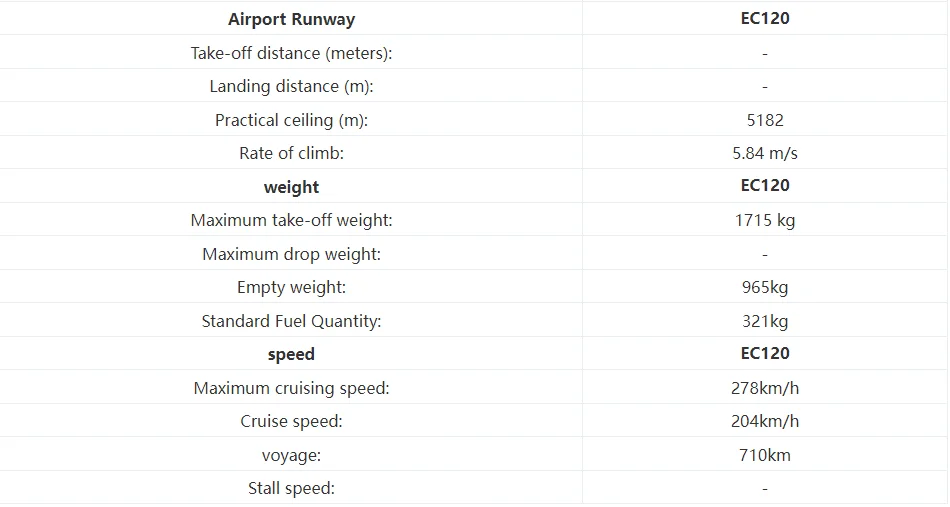Image resolution: width=950 pixels, height=507 pixels.
Task: Click the 5.84 m/s value cell
Action: pyautogui.click(x=765, y=153)
